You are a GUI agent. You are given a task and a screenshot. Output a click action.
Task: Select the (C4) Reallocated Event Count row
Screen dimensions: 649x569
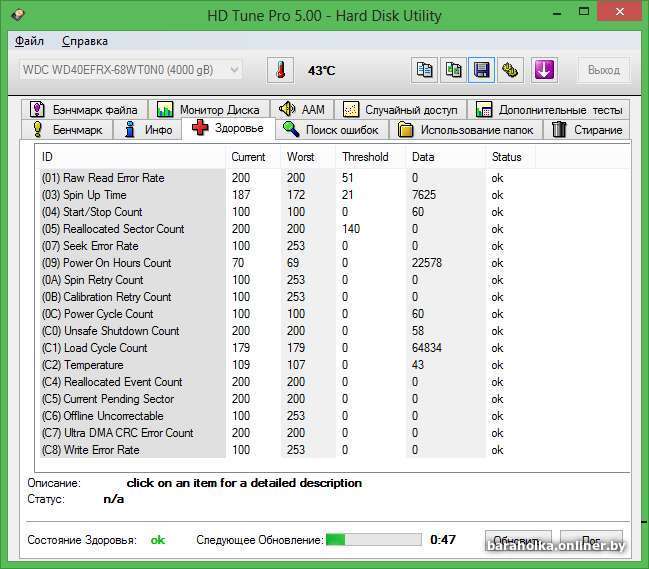click(x=287, y=382)
